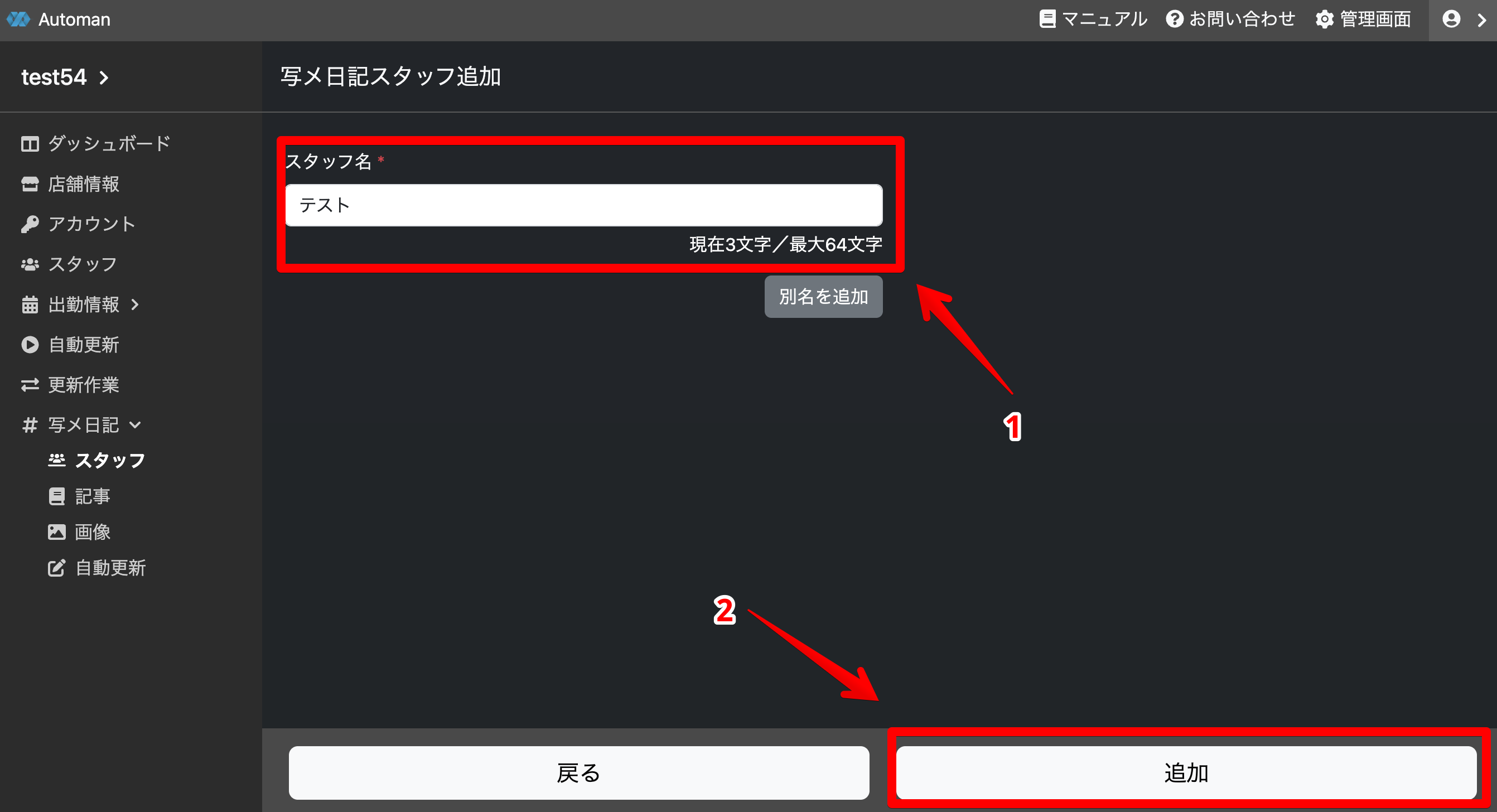Expand the top-right account menu chevron
Screen dimensions: 1497x812
1481,20
